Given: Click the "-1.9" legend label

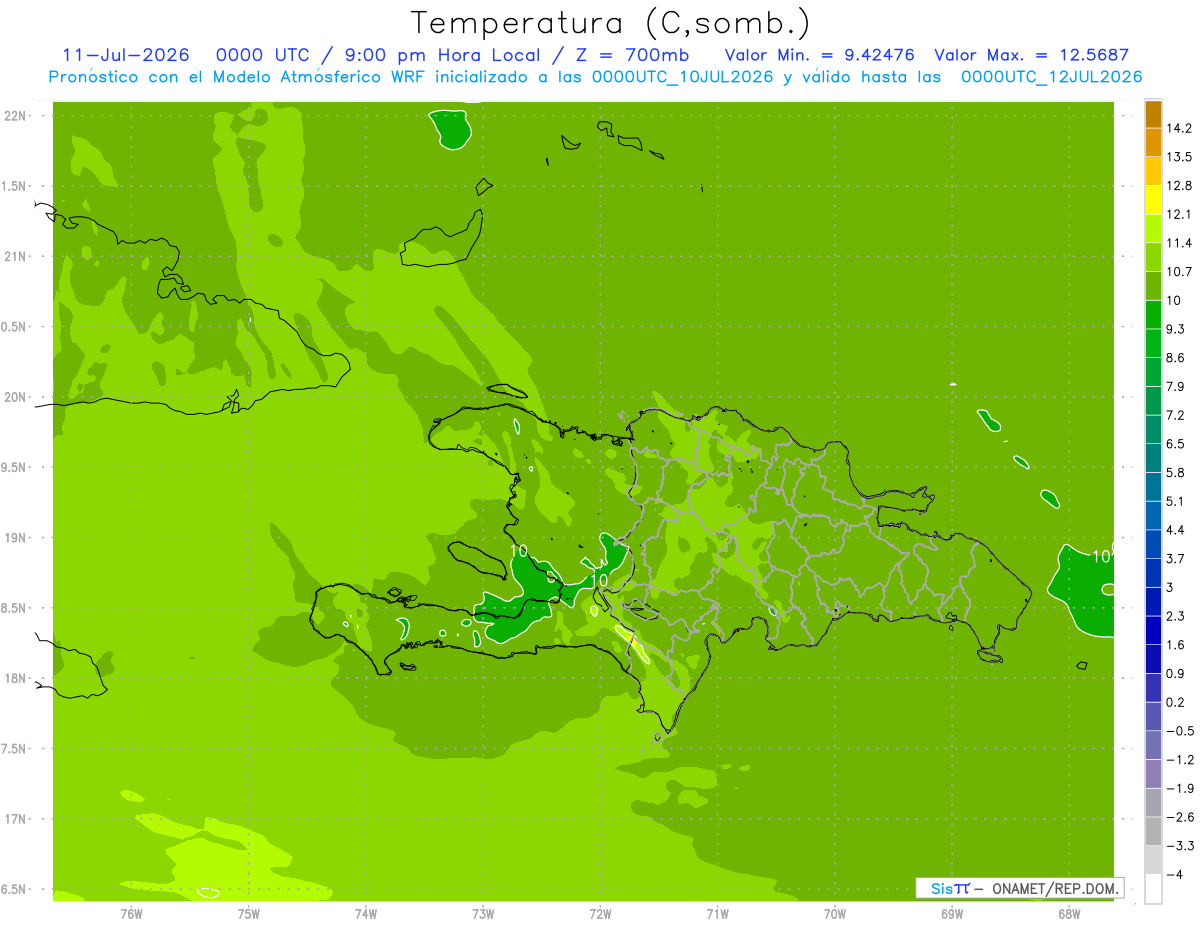Looking at the screenshot, I should coord(1179,788).
